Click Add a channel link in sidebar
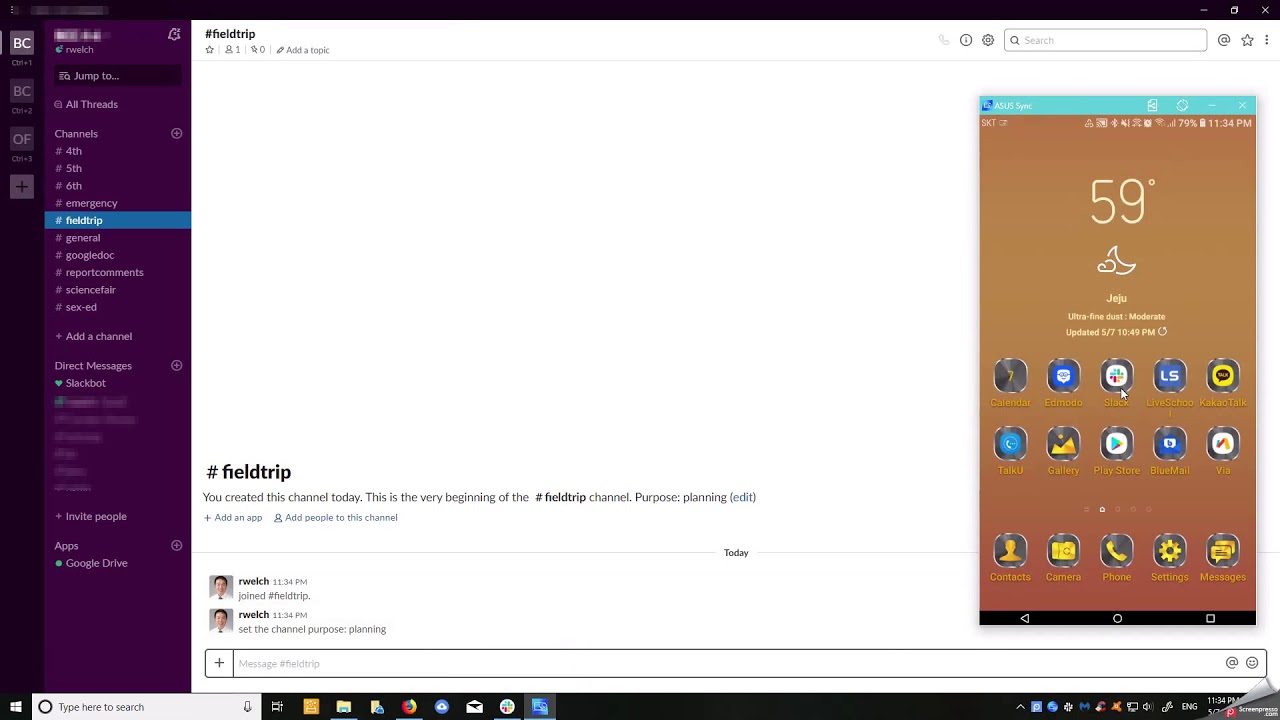1280x720 pixels. [x=93, y=336]
